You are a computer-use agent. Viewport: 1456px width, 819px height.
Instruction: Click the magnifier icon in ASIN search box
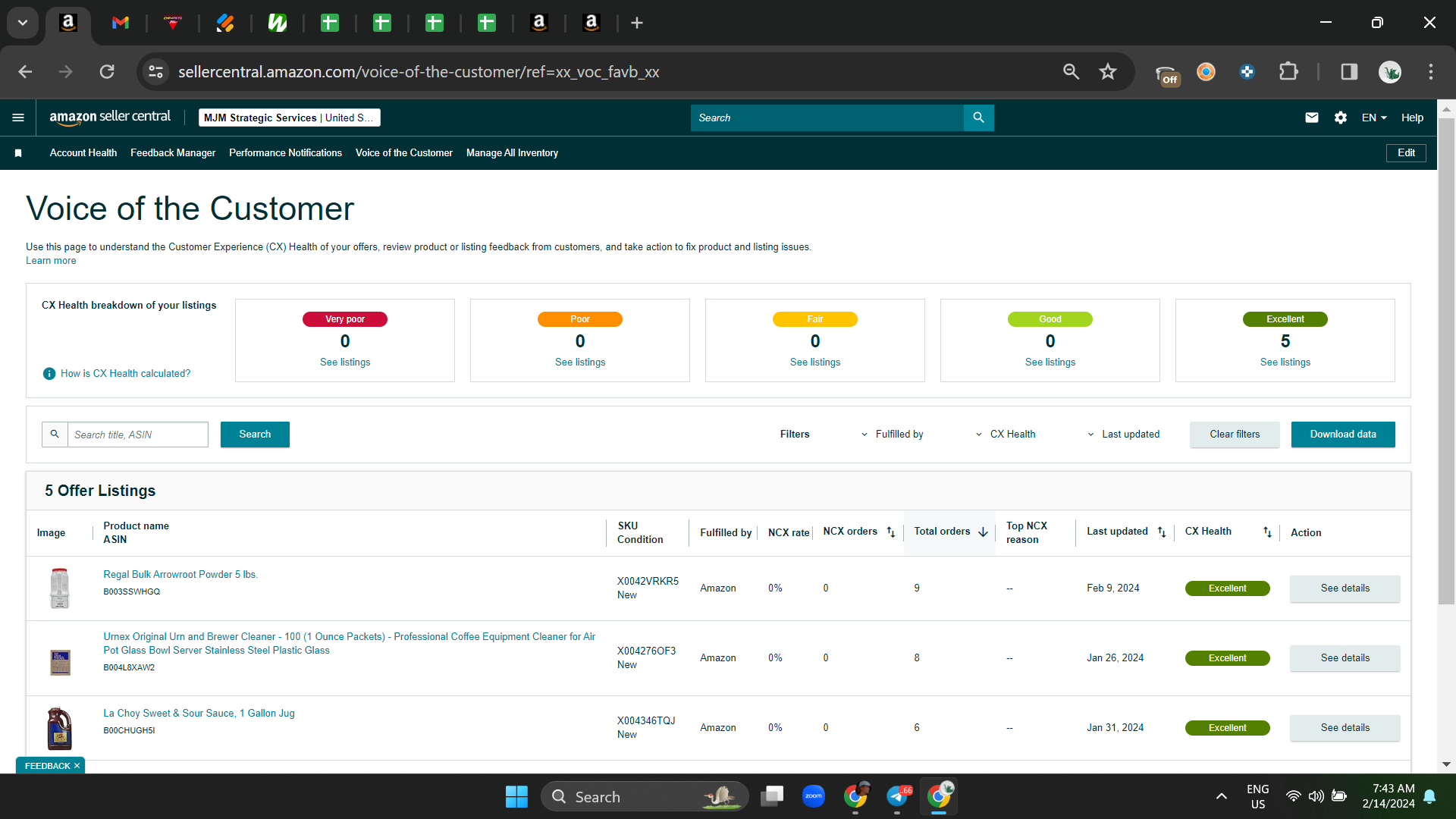coord(55,435)
